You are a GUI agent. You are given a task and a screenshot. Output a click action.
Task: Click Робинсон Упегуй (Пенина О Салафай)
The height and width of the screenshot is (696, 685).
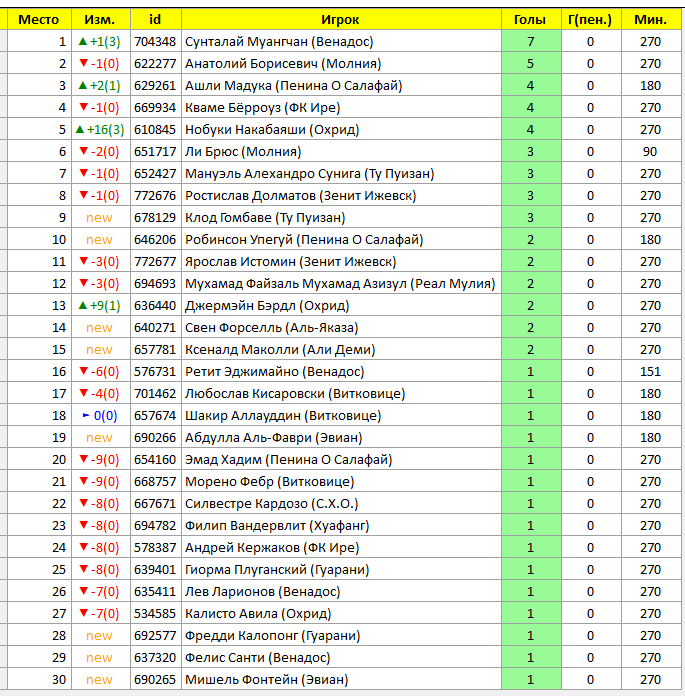[x=341, y=240]
